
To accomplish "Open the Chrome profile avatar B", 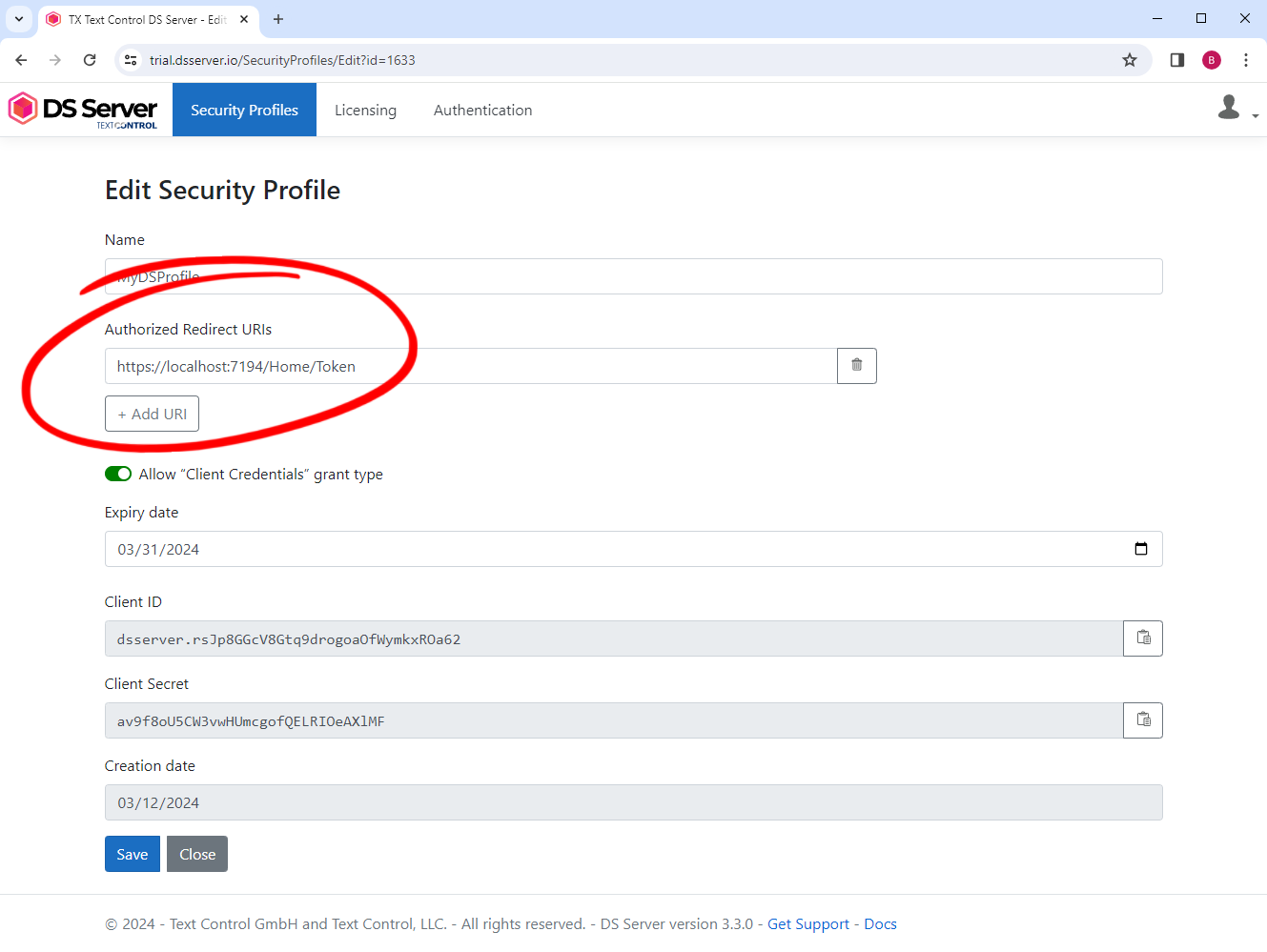I will pos(1212,60).
